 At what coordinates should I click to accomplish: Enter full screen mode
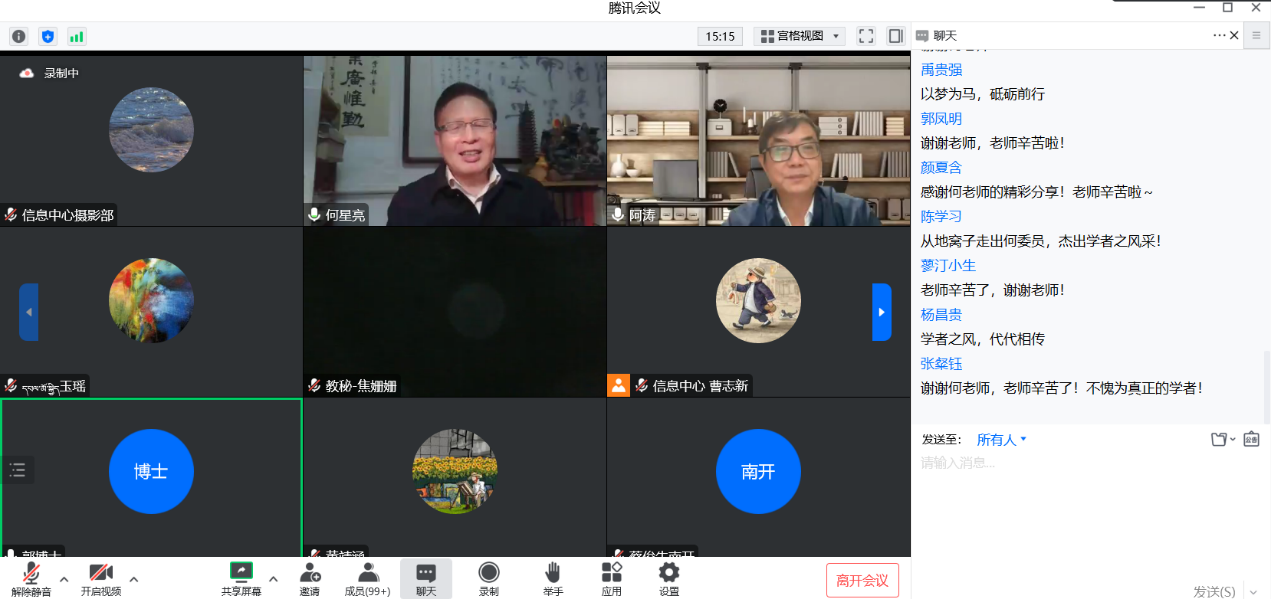(866, 36)
